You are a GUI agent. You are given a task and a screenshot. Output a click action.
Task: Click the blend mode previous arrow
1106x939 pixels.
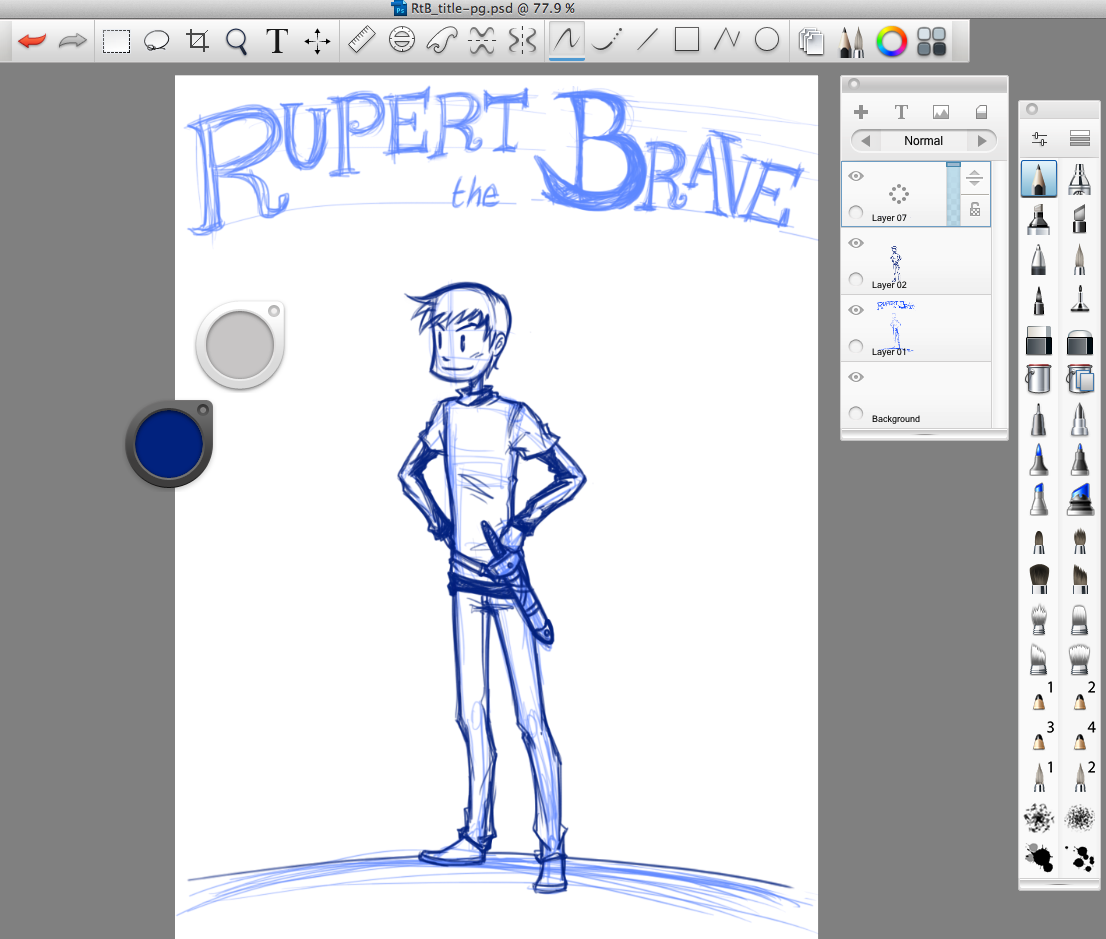pos(865,141)
